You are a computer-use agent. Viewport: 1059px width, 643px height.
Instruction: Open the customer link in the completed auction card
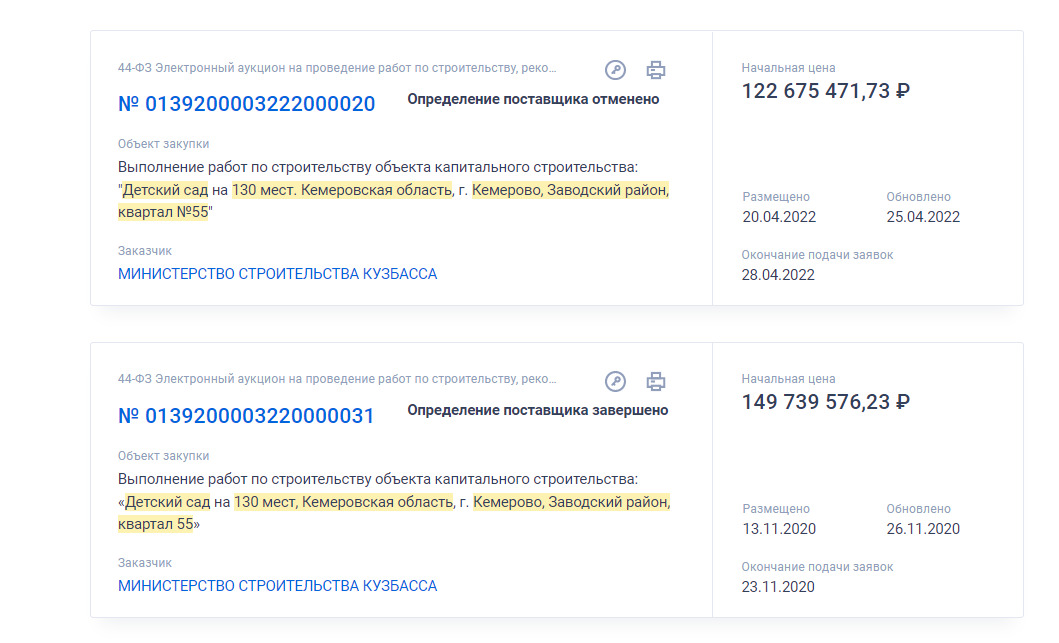click(x=278, y=586)
